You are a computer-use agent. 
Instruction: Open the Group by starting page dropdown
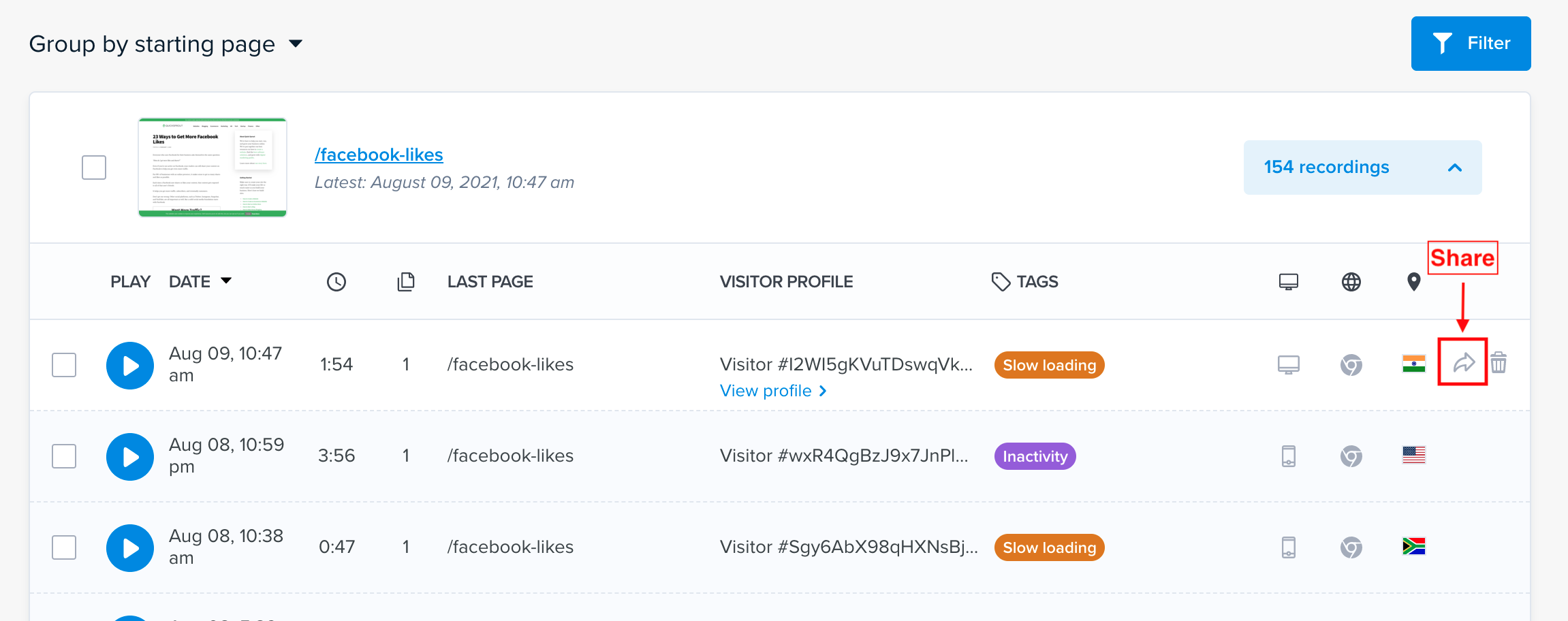click(x=166, y=44)
